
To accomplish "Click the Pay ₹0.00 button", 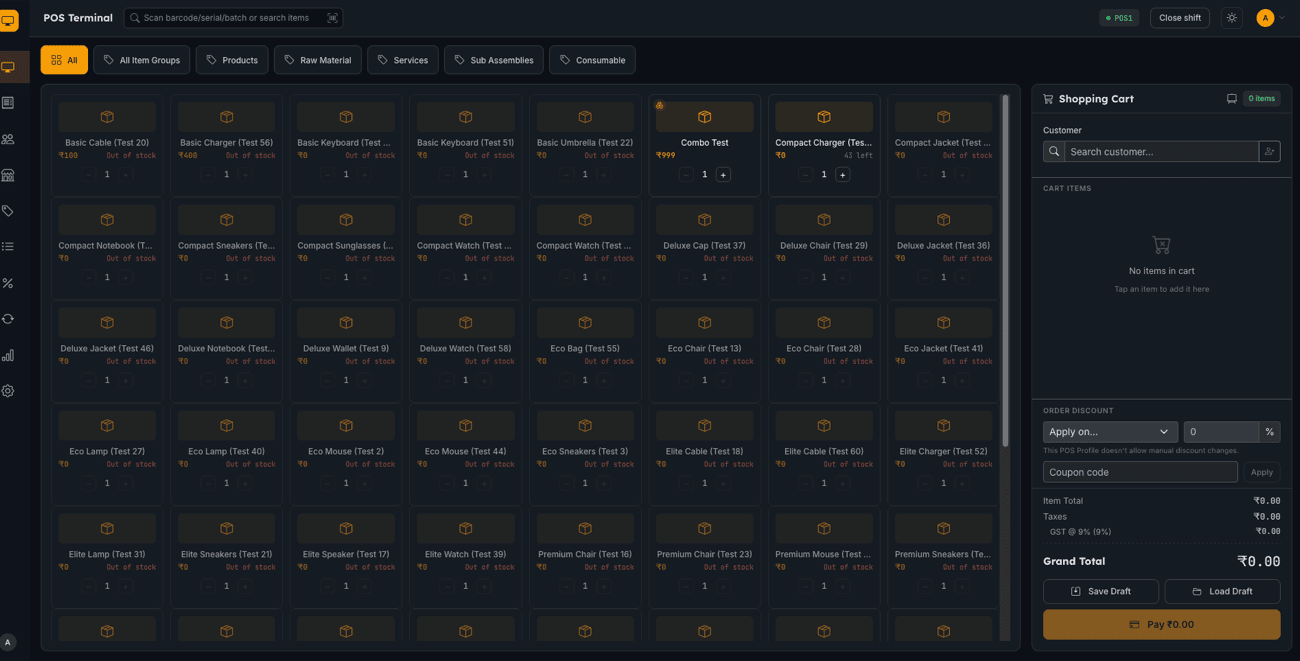I will 1161,624.
